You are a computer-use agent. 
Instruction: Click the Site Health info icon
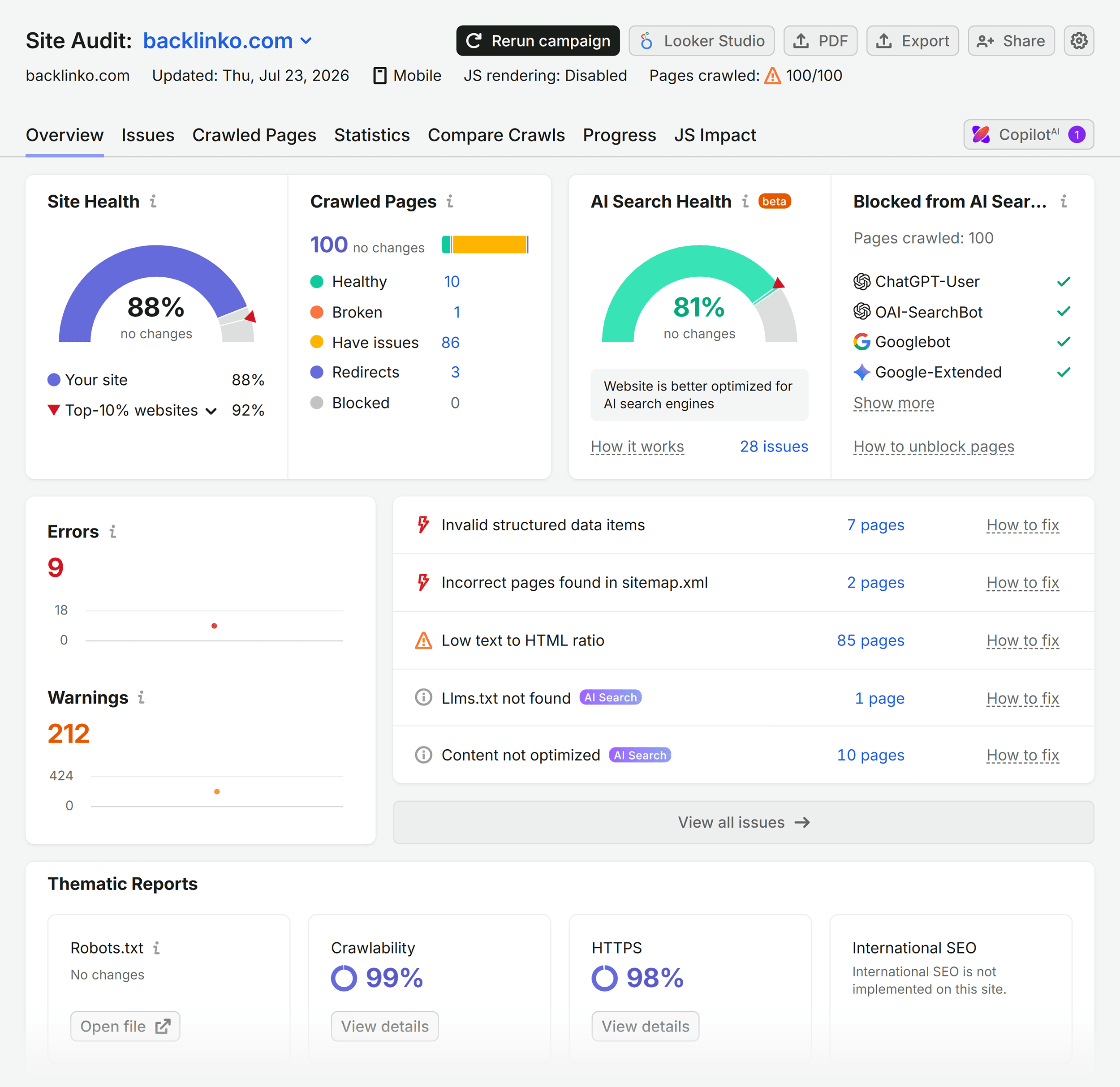[153, 201]
